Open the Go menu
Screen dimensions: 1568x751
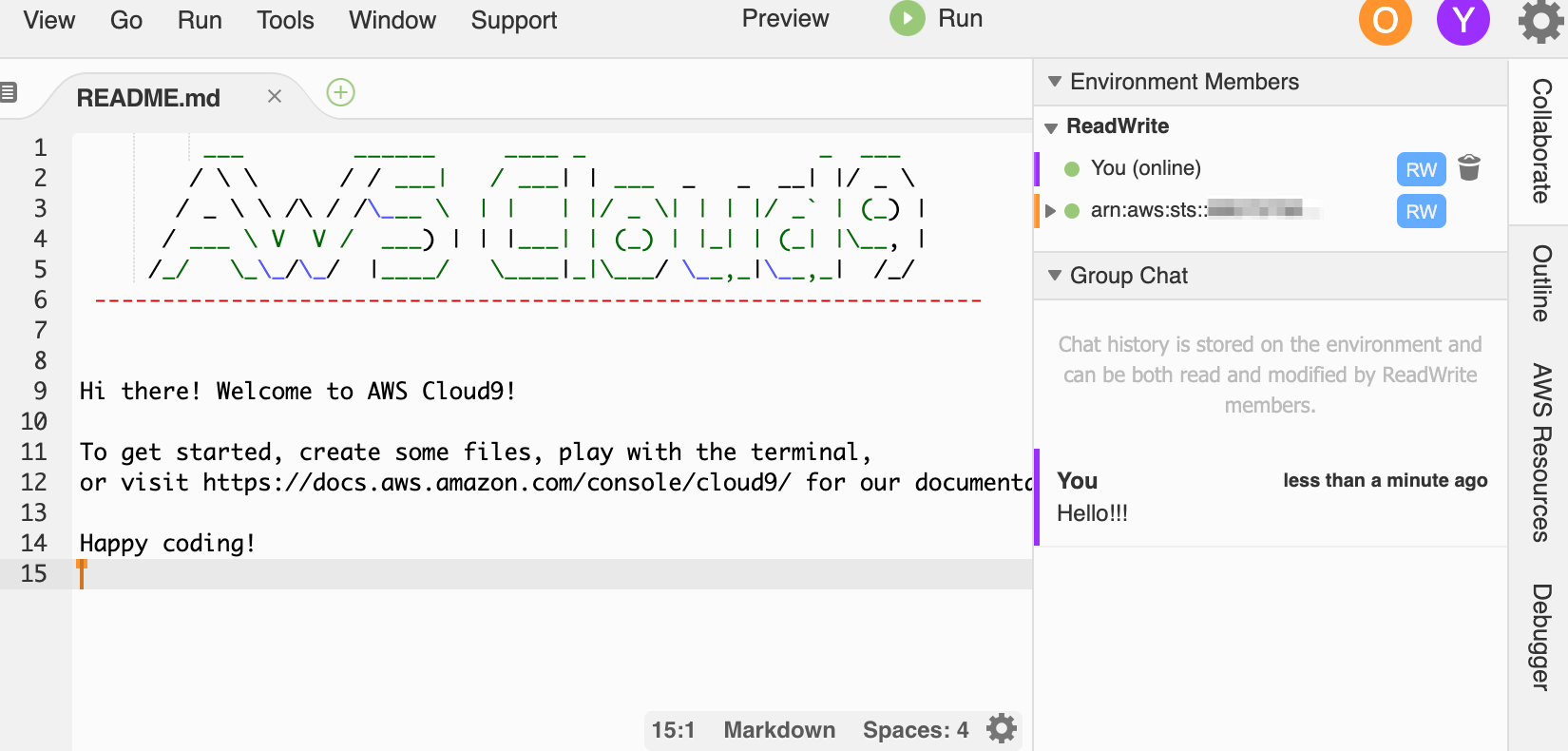126,20
